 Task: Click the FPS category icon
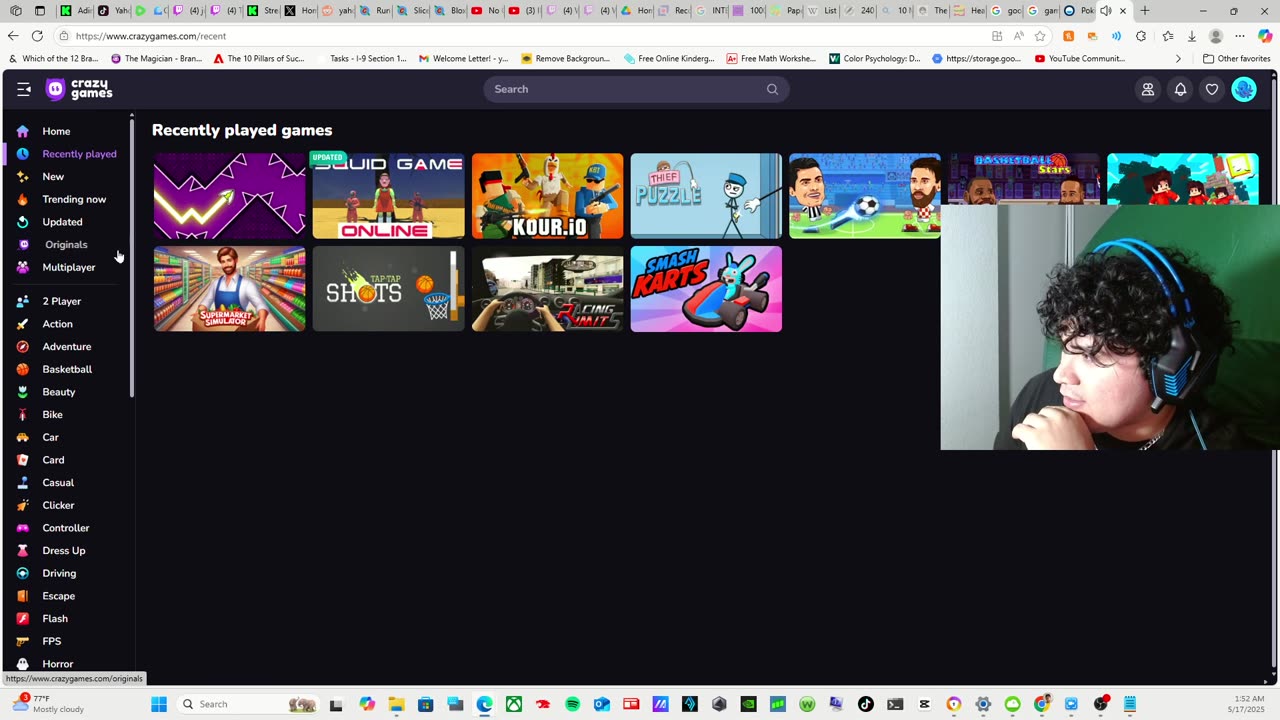22,641
